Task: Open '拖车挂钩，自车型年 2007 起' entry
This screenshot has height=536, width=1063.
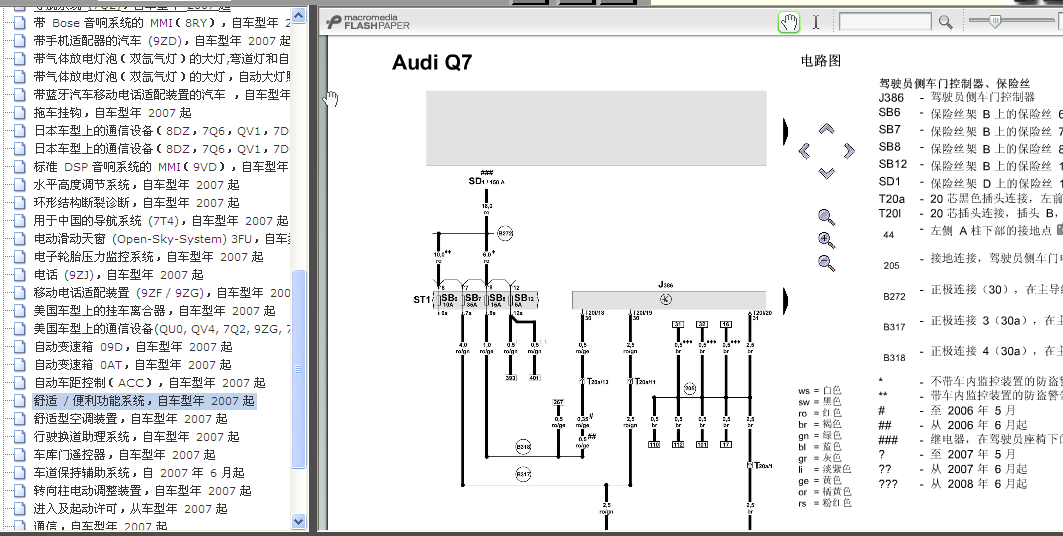Action: click(x=113, y=112)
